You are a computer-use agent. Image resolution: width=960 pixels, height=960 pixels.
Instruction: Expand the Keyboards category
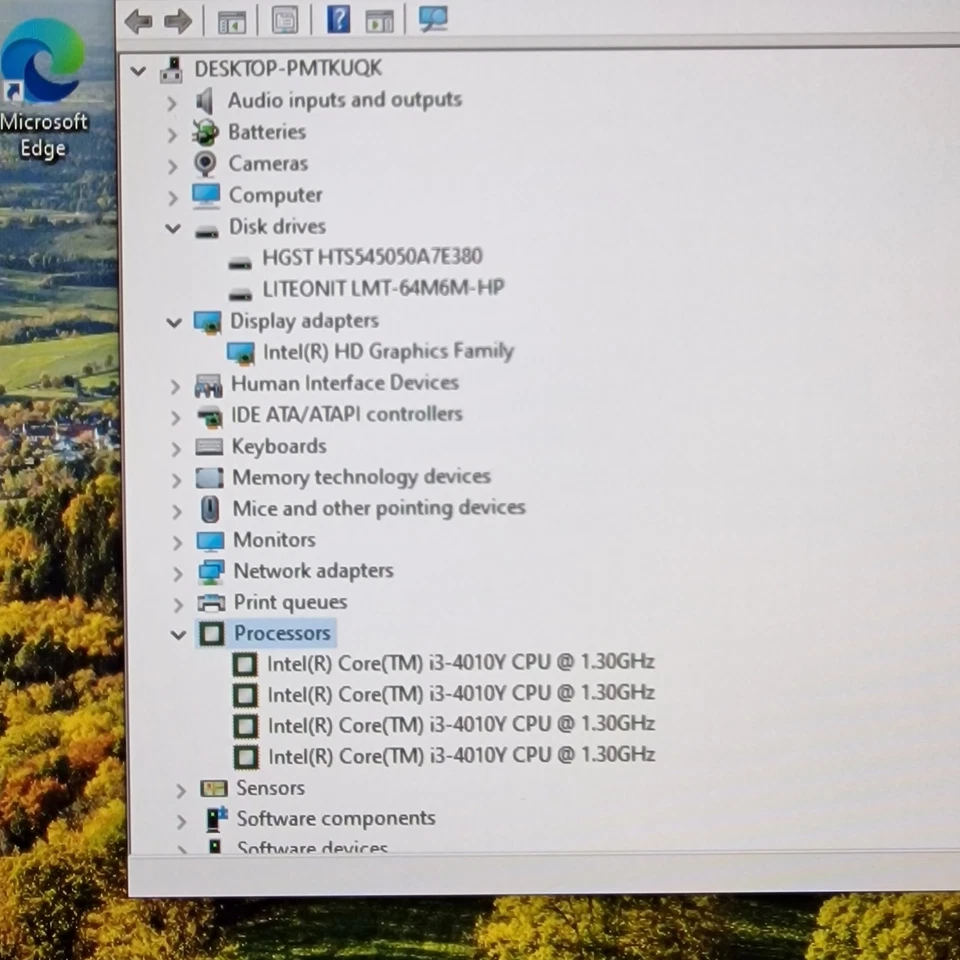(x=176, y=446)
